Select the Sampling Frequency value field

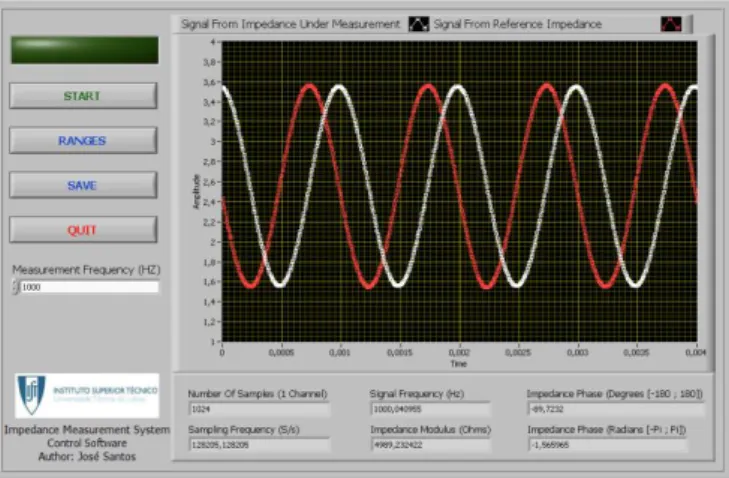click(x=259, y=445)
